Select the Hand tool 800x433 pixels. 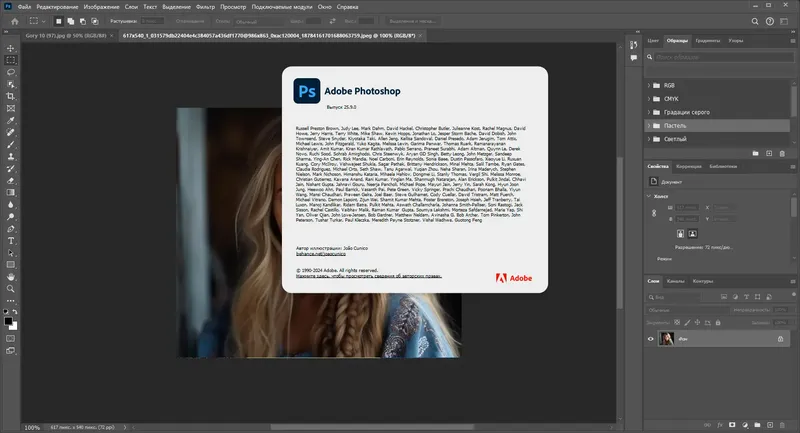point(11,277)
